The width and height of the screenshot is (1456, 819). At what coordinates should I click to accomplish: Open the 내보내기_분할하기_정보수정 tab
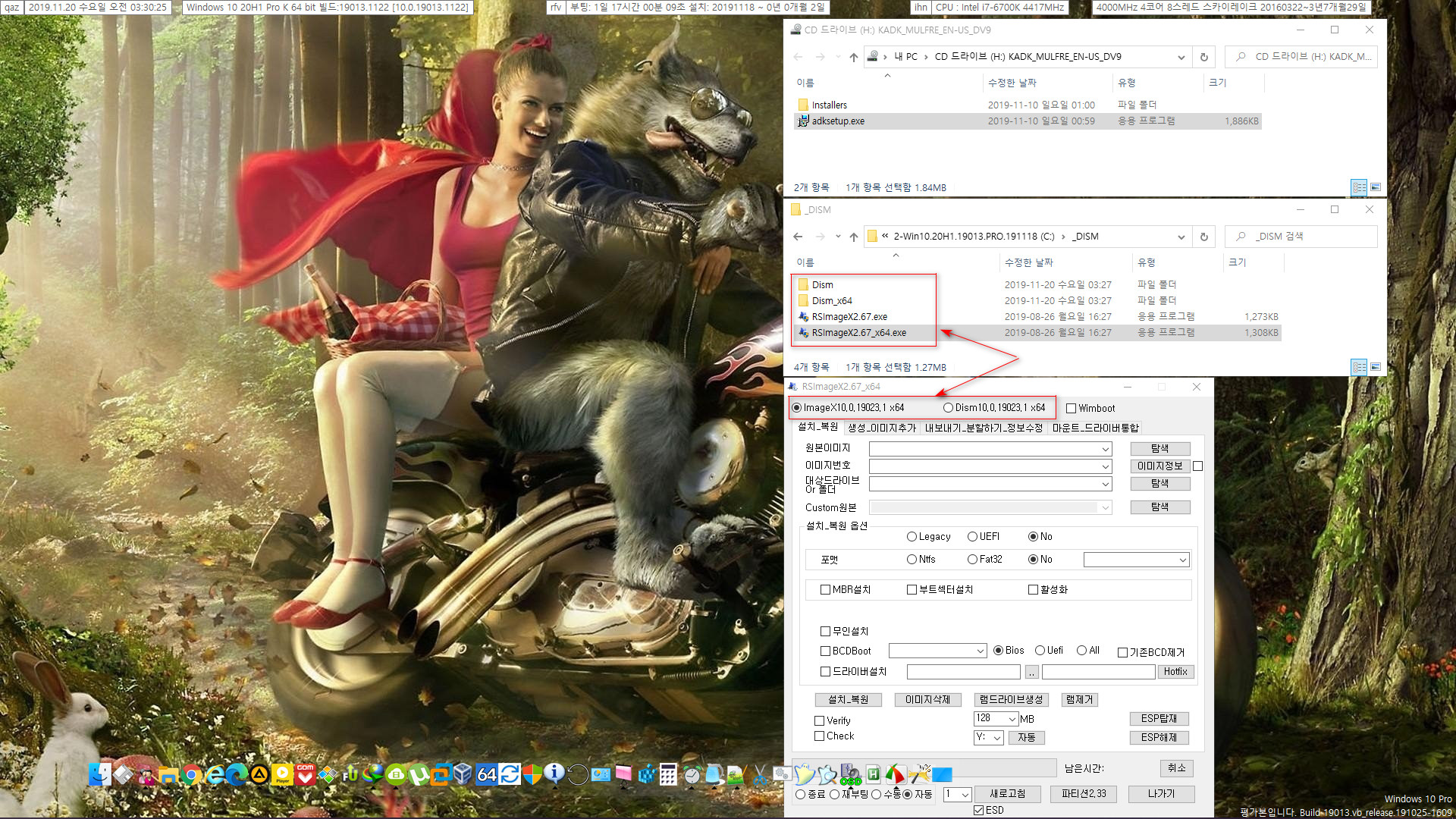point(984,428)
